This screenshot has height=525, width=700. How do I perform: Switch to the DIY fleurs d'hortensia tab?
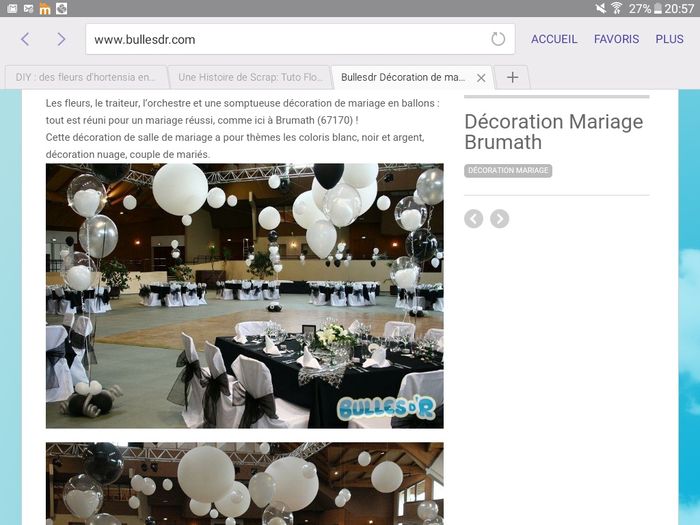86,77
